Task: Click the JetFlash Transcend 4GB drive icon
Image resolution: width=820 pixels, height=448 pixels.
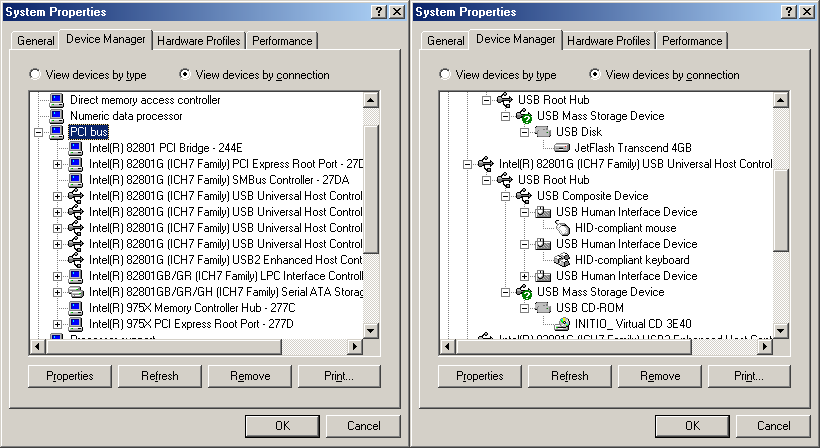Action: click(563, 148)
